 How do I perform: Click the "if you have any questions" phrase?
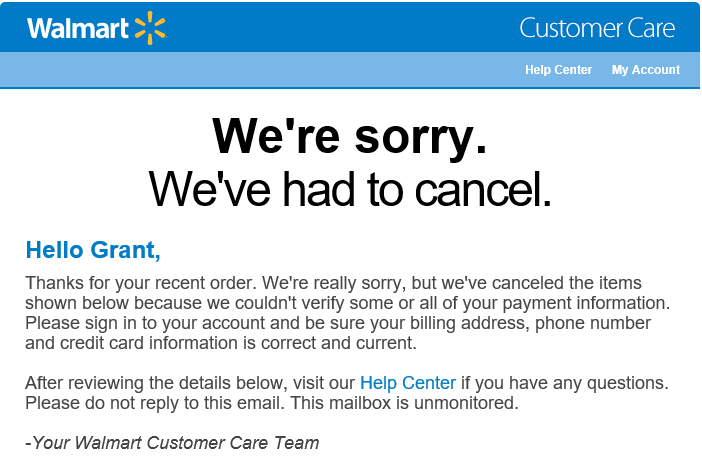(x=565, y=383)
